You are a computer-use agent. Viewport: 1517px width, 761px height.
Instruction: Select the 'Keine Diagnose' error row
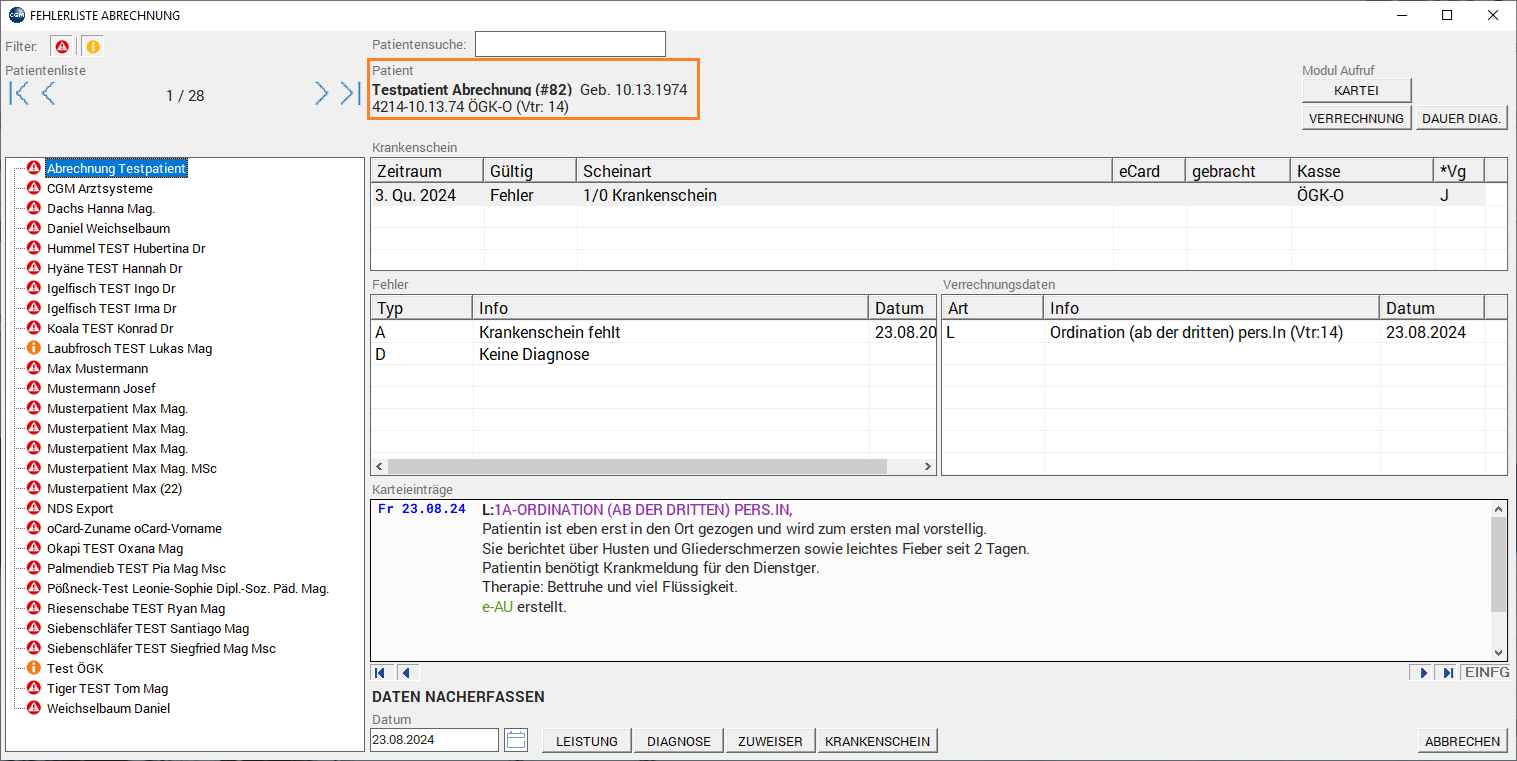[x=534, y=354]
